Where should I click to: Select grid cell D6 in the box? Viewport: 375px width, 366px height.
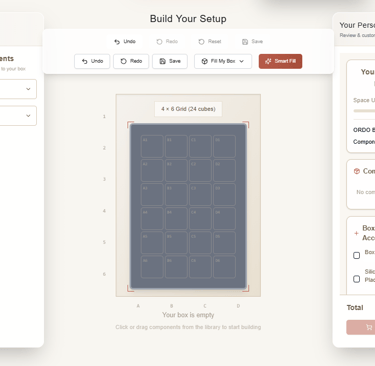tap(224, 267)
